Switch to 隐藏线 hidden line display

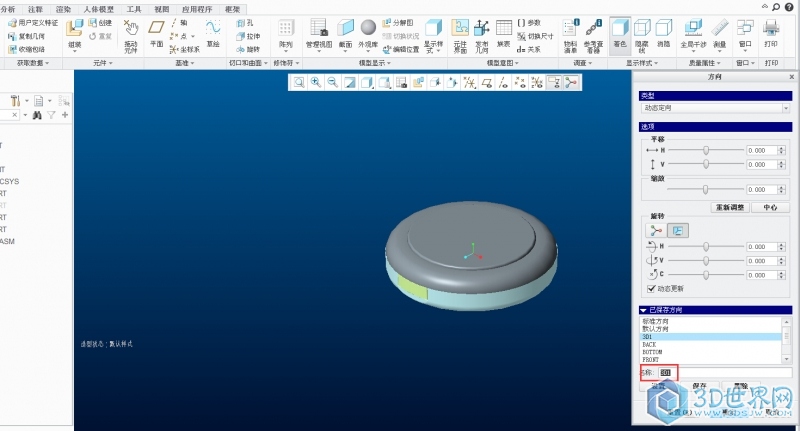pyautogui.click(x=642, y=36)
